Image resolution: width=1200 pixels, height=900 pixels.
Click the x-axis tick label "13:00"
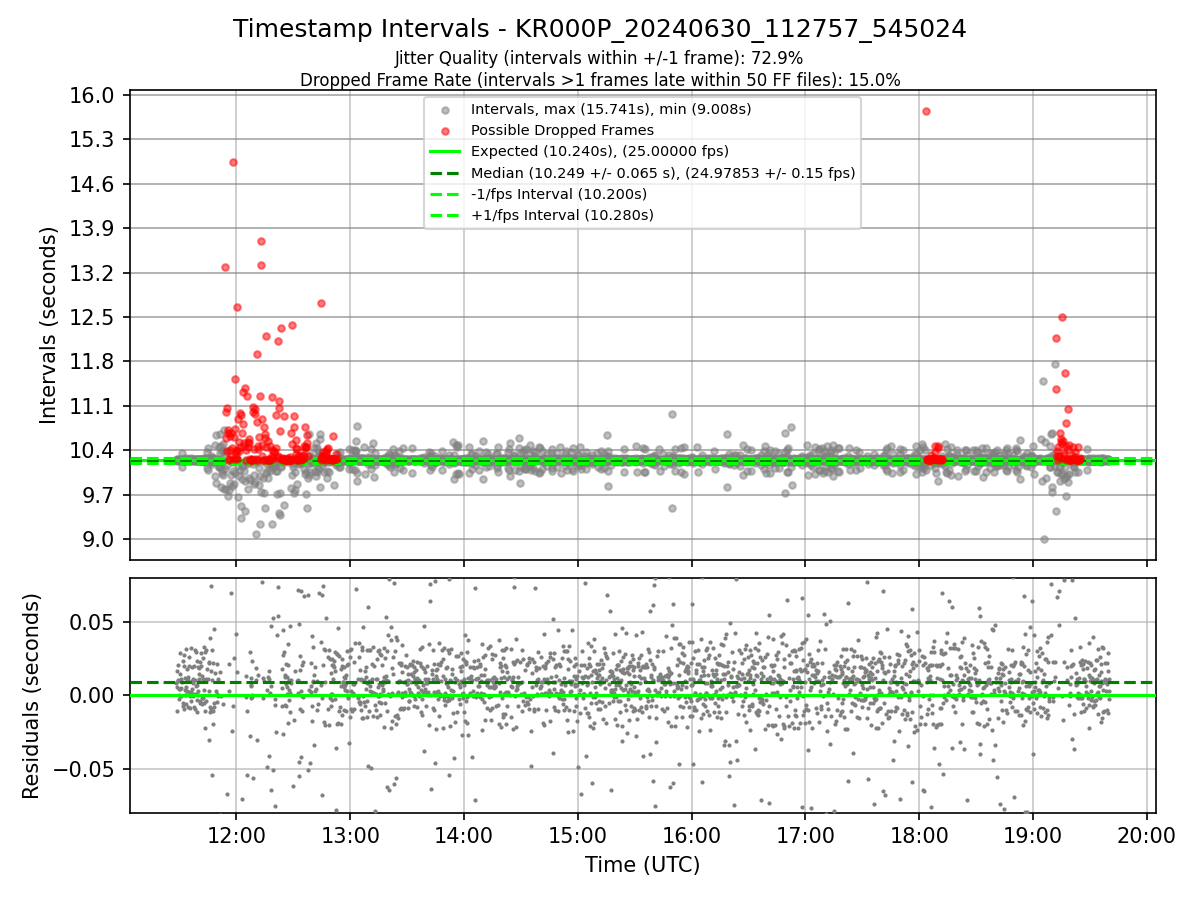tap(350, 833)
